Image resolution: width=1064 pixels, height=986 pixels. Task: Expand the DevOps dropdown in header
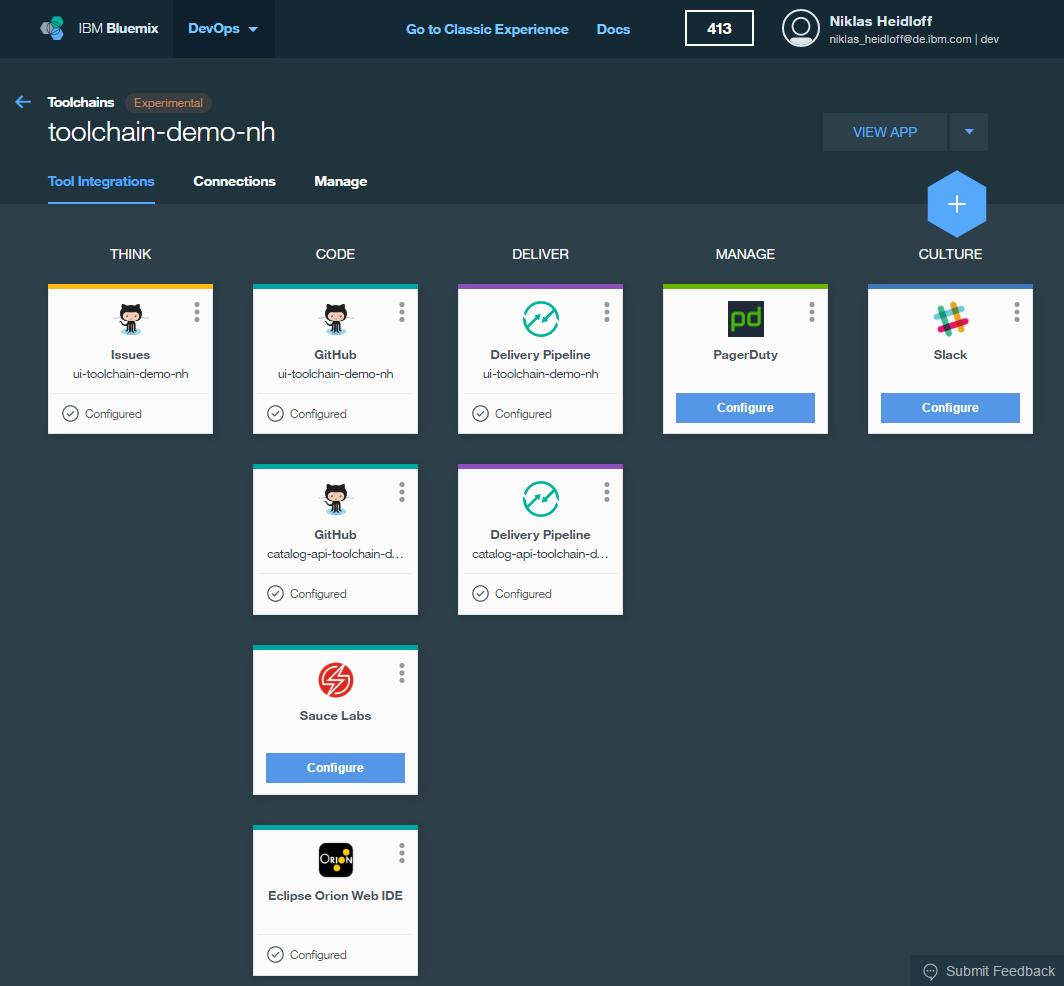click(x=223, y=29)
